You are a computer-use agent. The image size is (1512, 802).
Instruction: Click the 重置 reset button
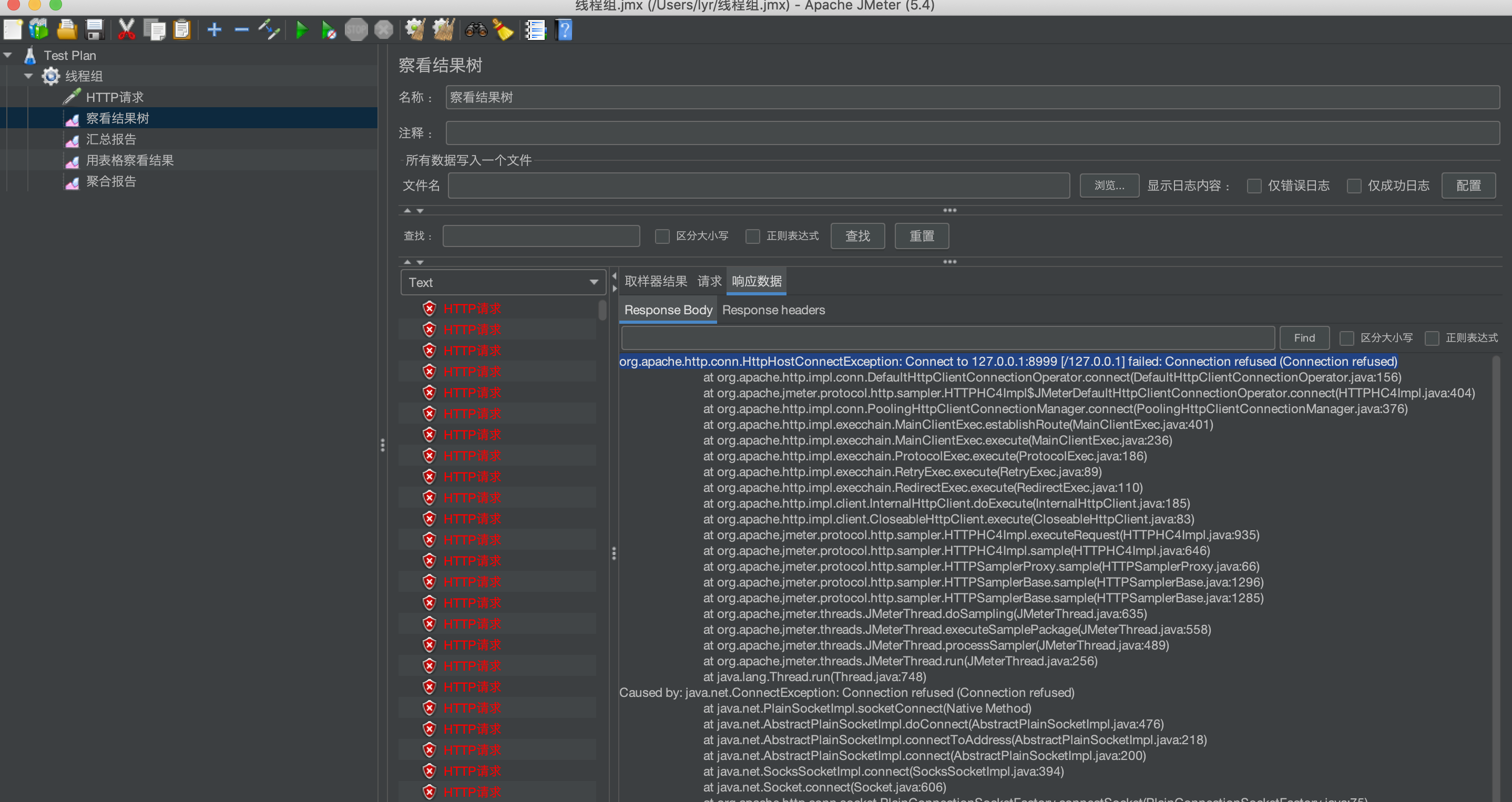pos(922,236)
